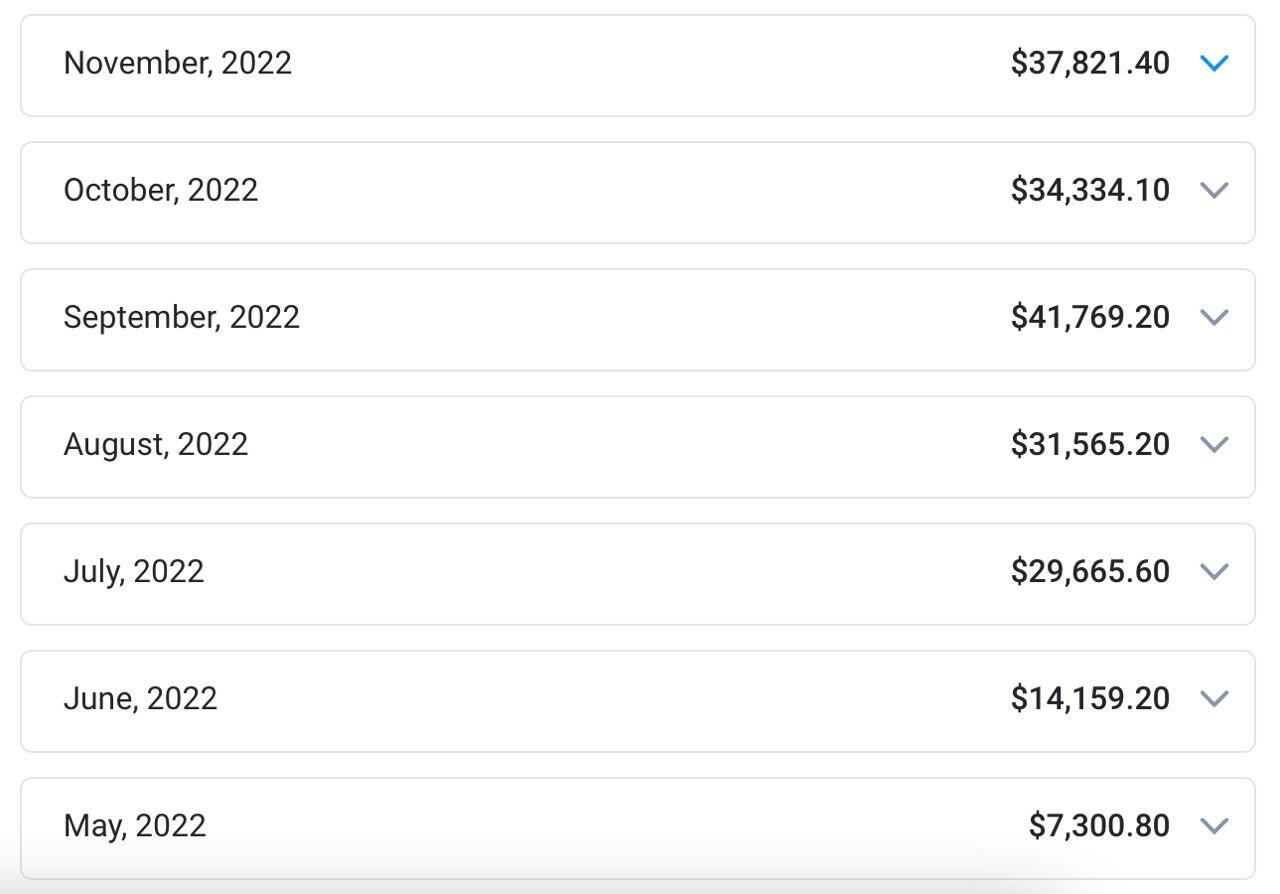This screenshot has height=894, width=1280.
Task: Click the $31,565.20 earnings figure
Action: coord(1090,444)
